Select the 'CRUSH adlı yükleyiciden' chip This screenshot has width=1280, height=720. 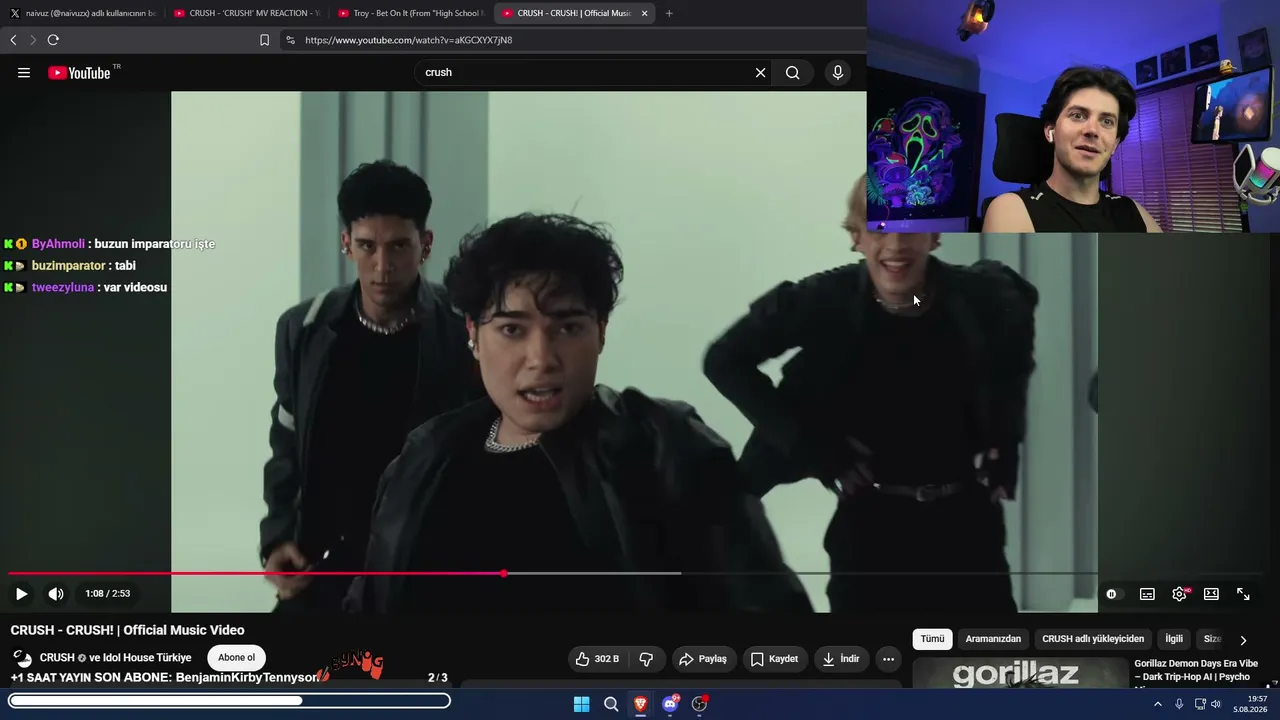[x=1093, y=639]
